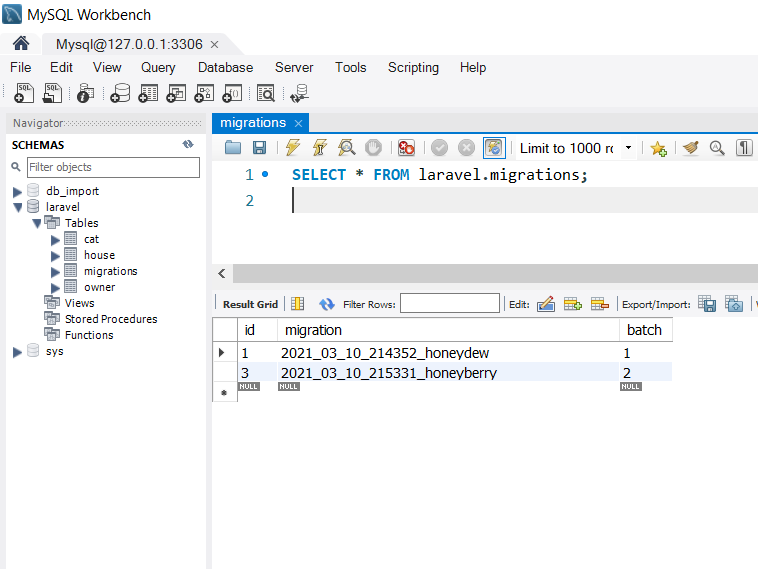Expand the owner table
Screen dimensions: 758x569
coord(56,288)
